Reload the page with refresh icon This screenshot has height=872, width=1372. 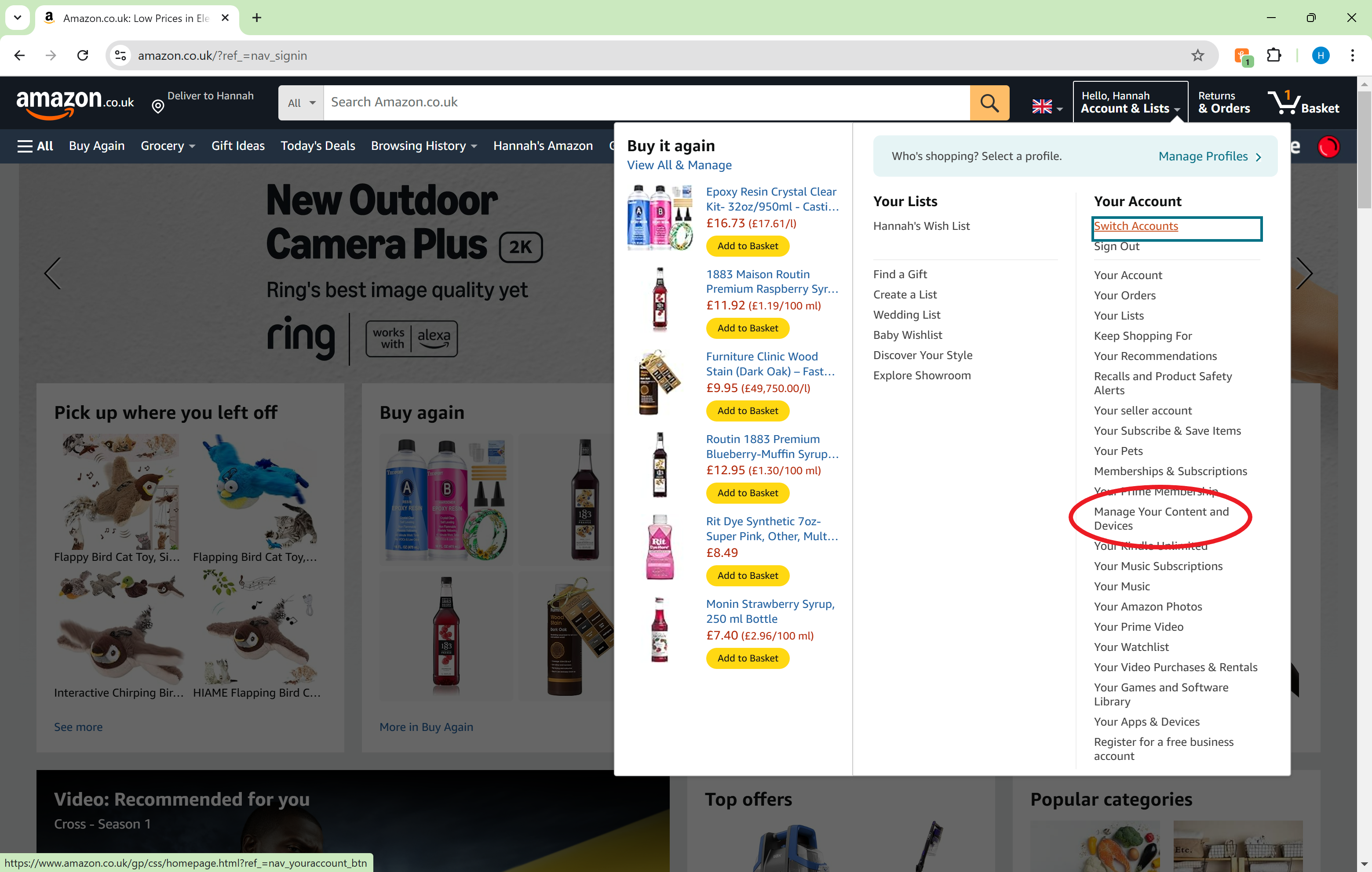83,55
